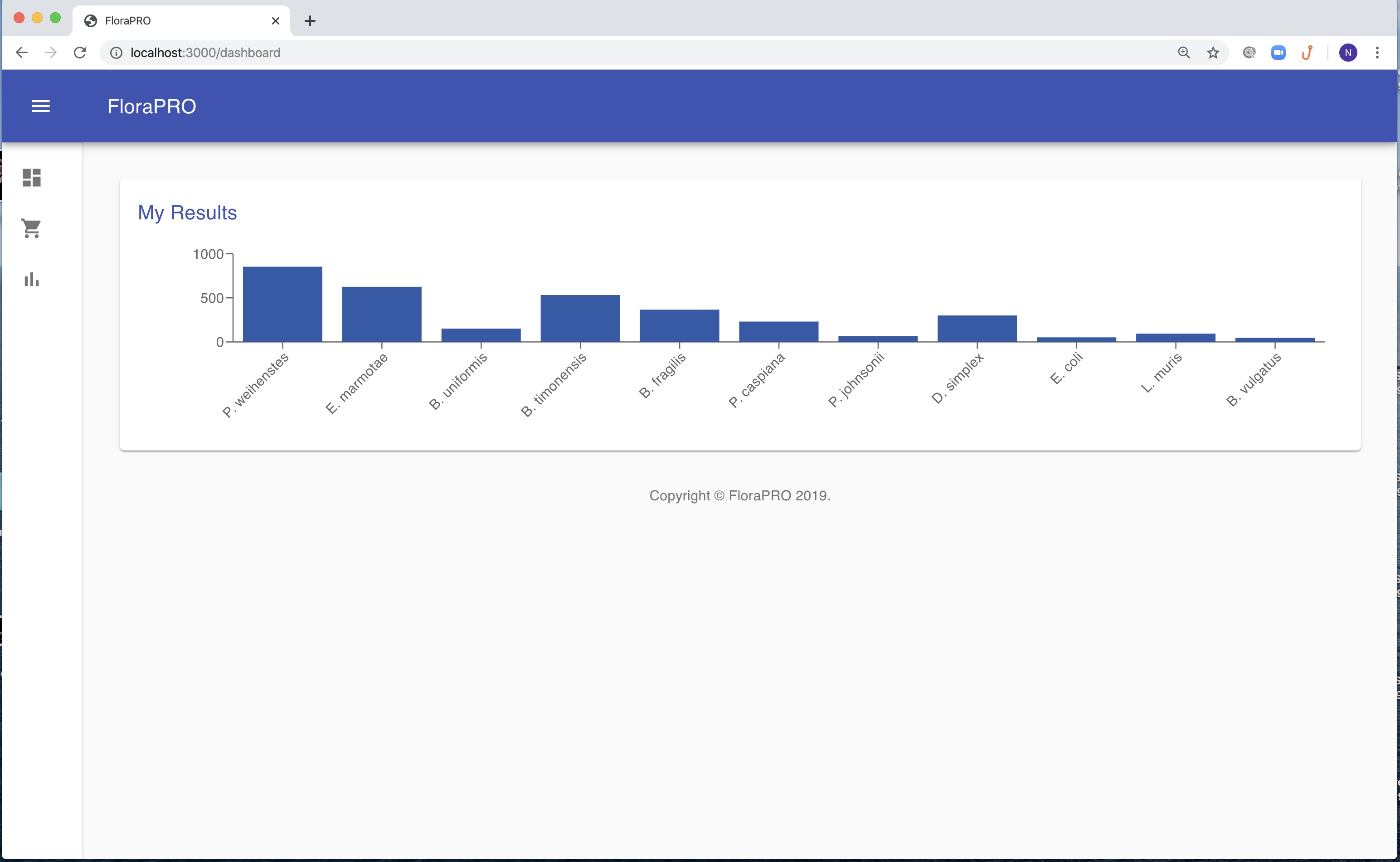Click the zoom magnifier icon in the address bar
The width and height of the screenshot is (1400, 862).
pyautogui.click(x=1184, y=53)
